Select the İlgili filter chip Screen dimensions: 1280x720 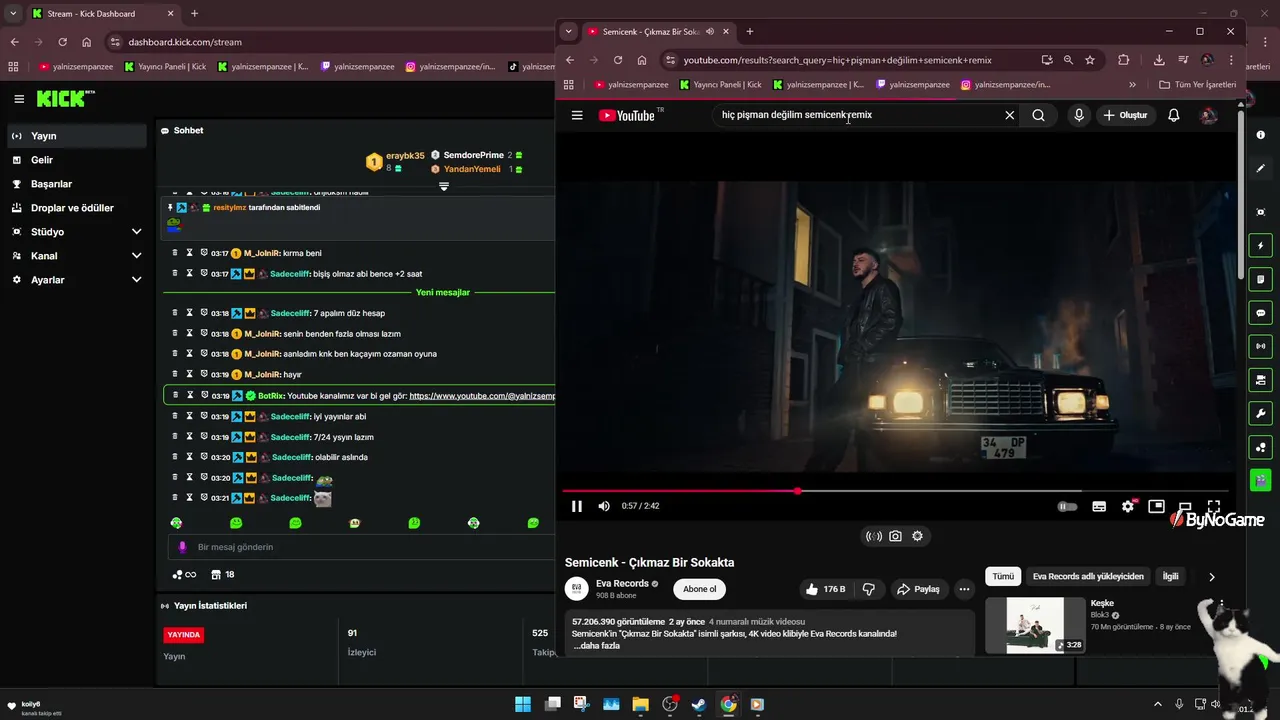tap(1170, 576)
